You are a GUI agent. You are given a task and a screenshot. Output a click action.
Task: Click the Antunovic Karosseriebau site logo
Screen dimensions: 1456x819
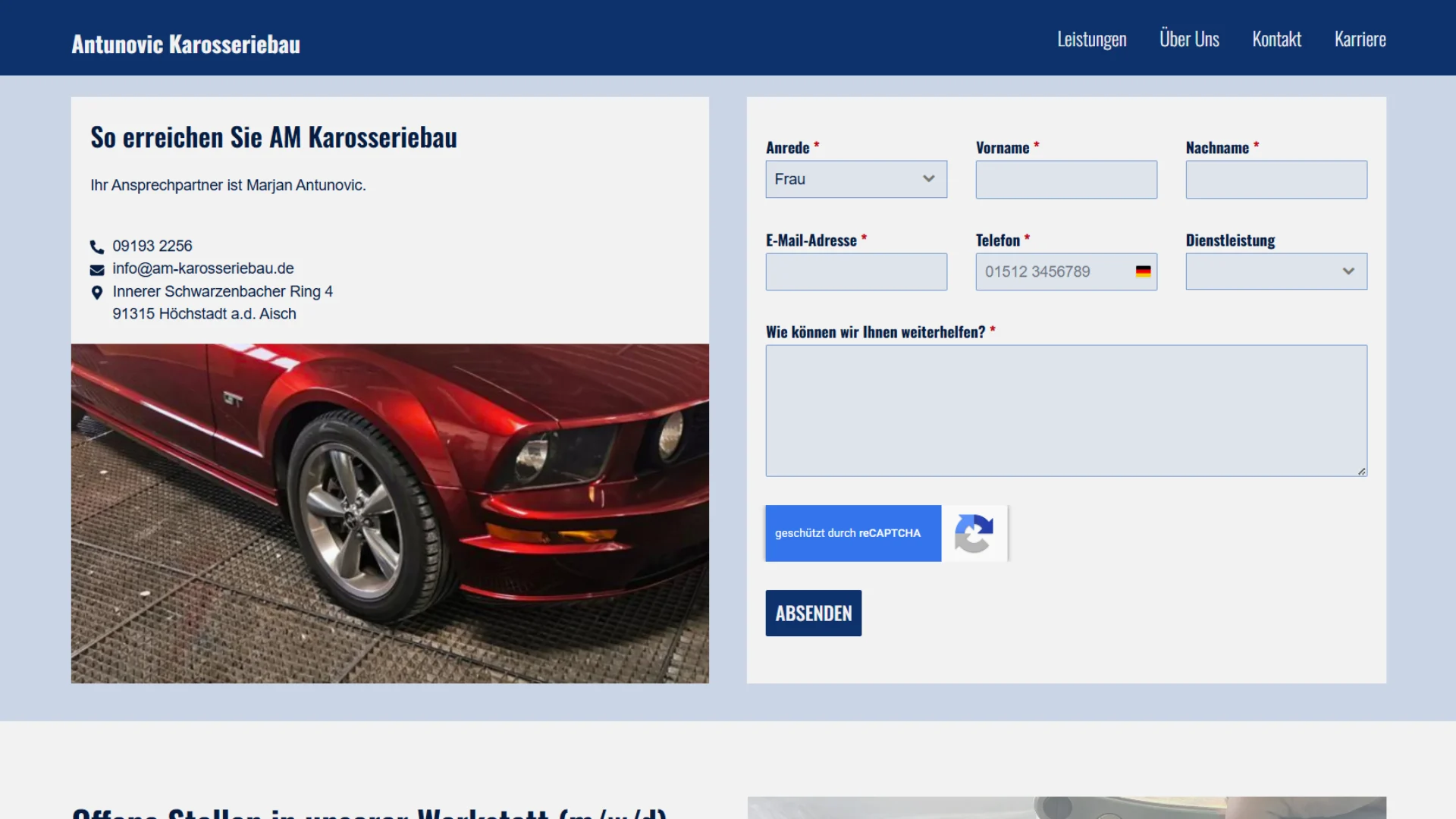tap(186, 44)
